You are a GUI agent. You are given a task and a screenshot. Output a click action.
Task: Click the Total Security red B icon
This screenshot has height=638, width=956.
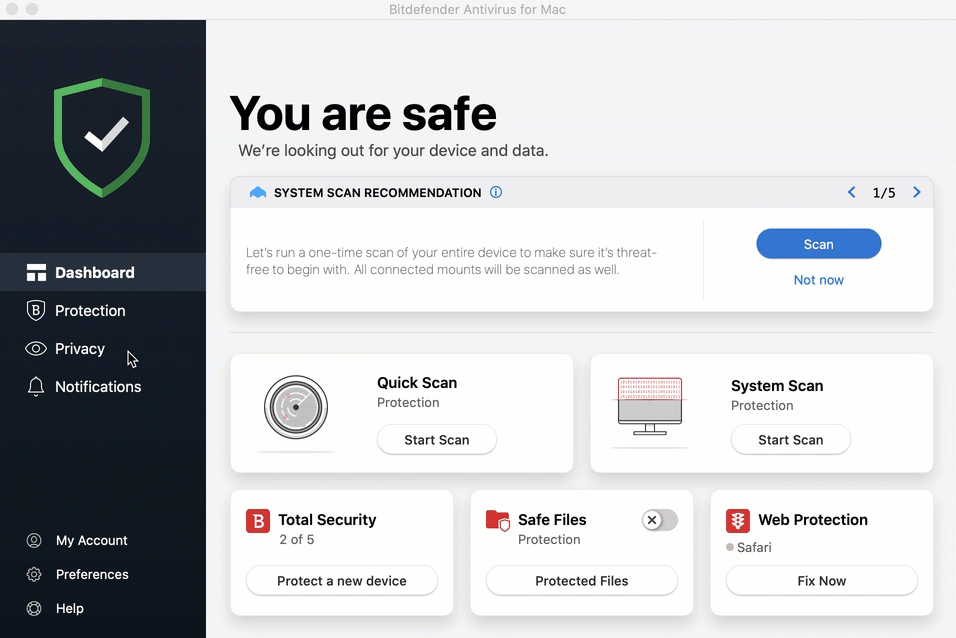coord(258,522)
